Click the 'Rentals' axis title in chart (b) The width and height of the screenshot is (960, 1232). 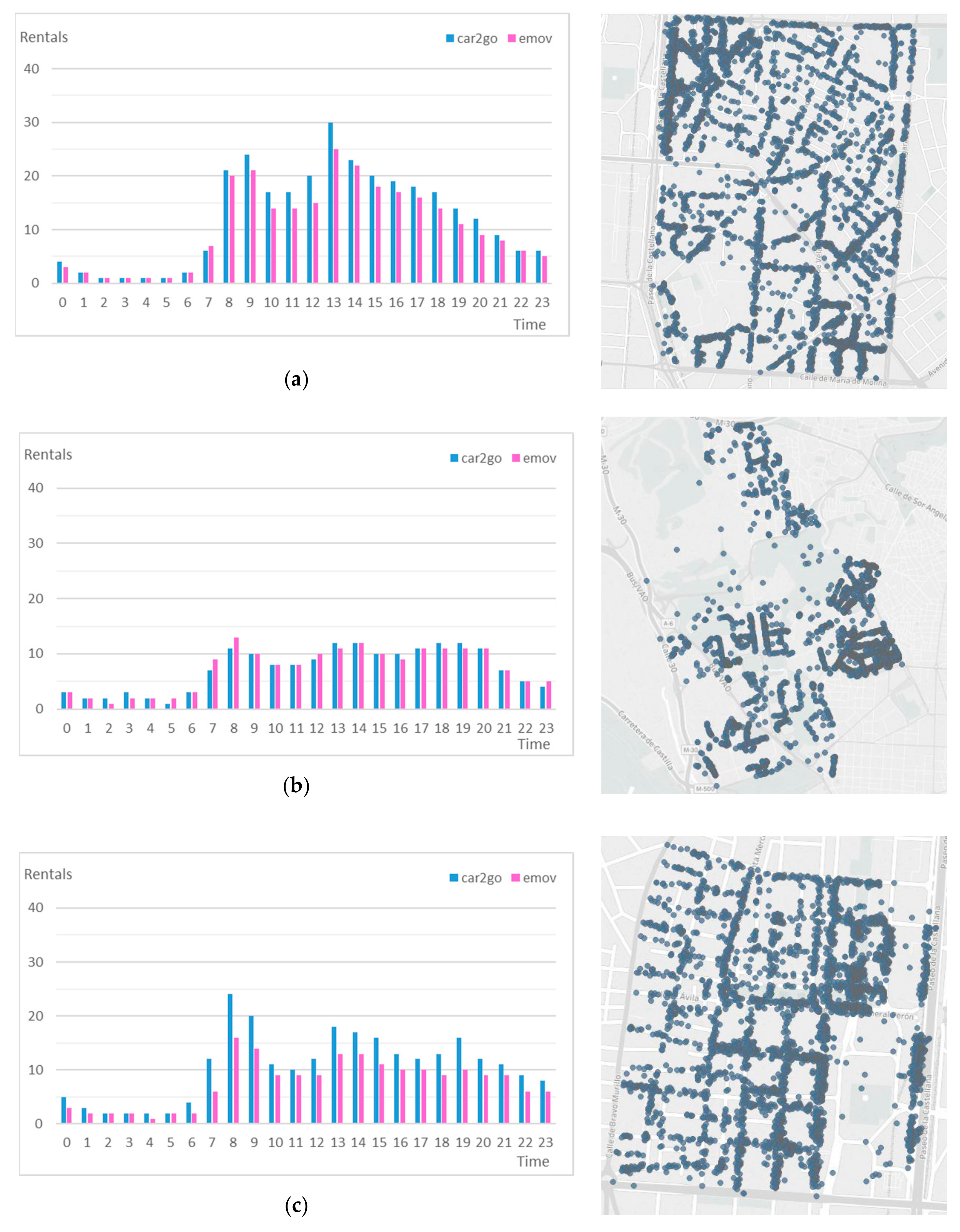pyautogui.click(x=48, y=455)
